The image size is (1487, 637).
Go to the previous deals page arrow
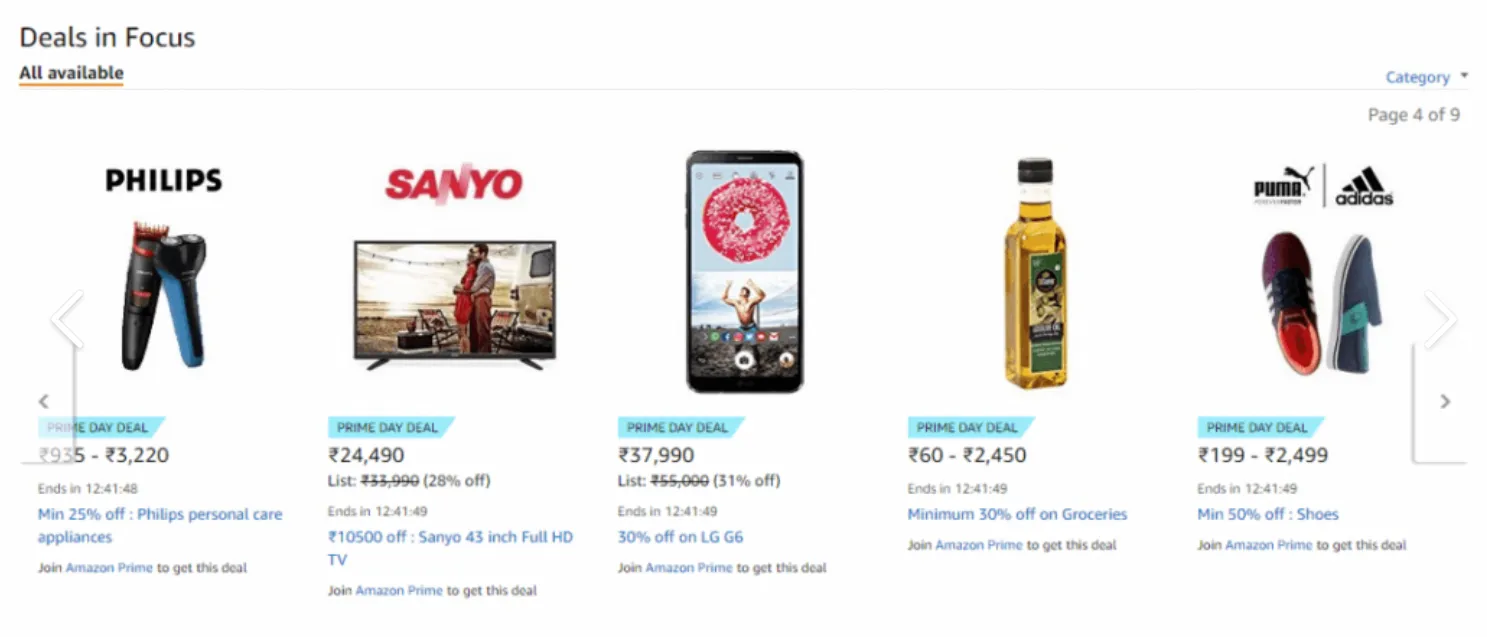coord(44,402)
